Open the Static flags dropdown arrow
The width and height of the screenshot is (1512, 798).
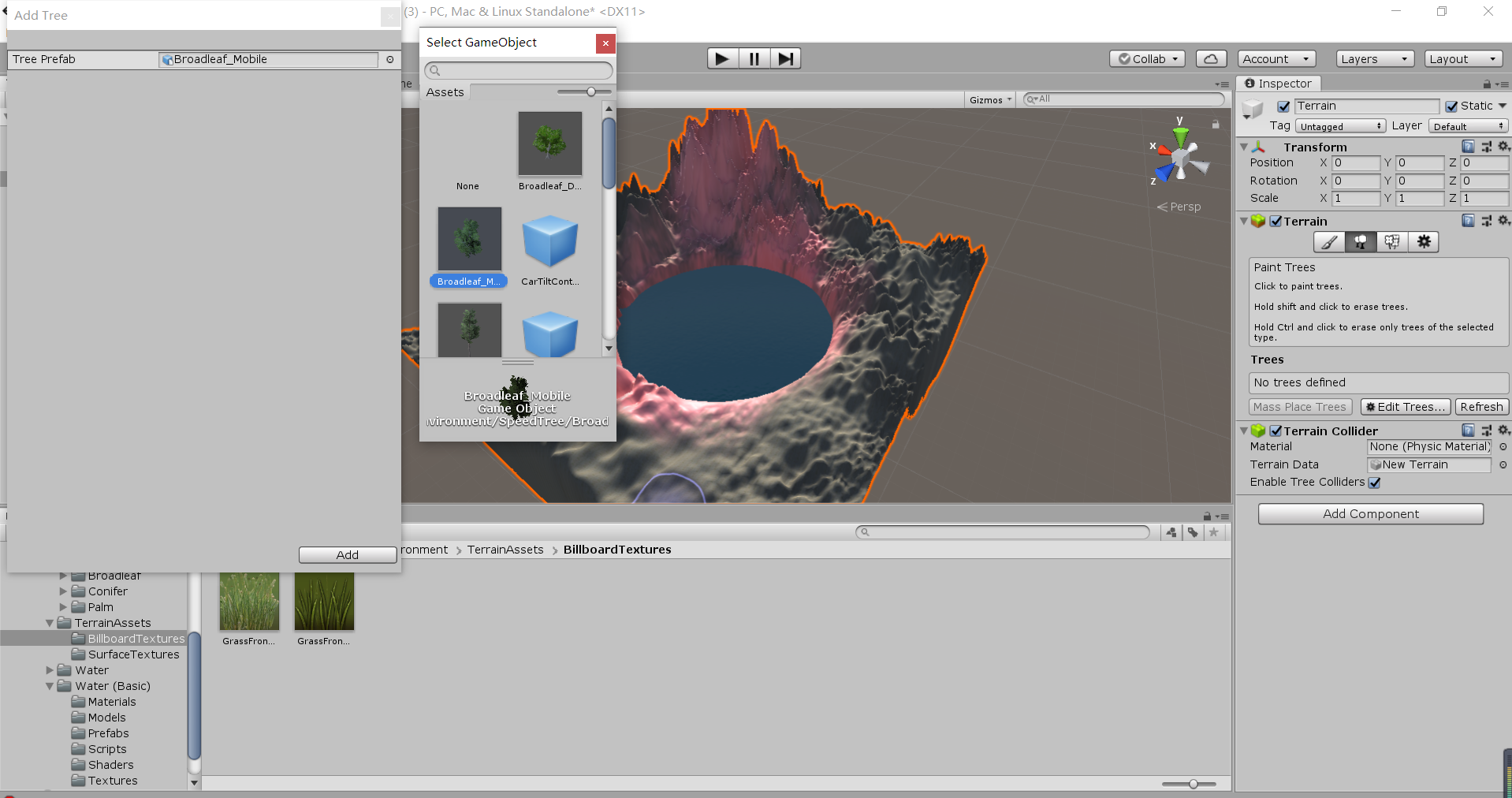(x=1502, y=106)
